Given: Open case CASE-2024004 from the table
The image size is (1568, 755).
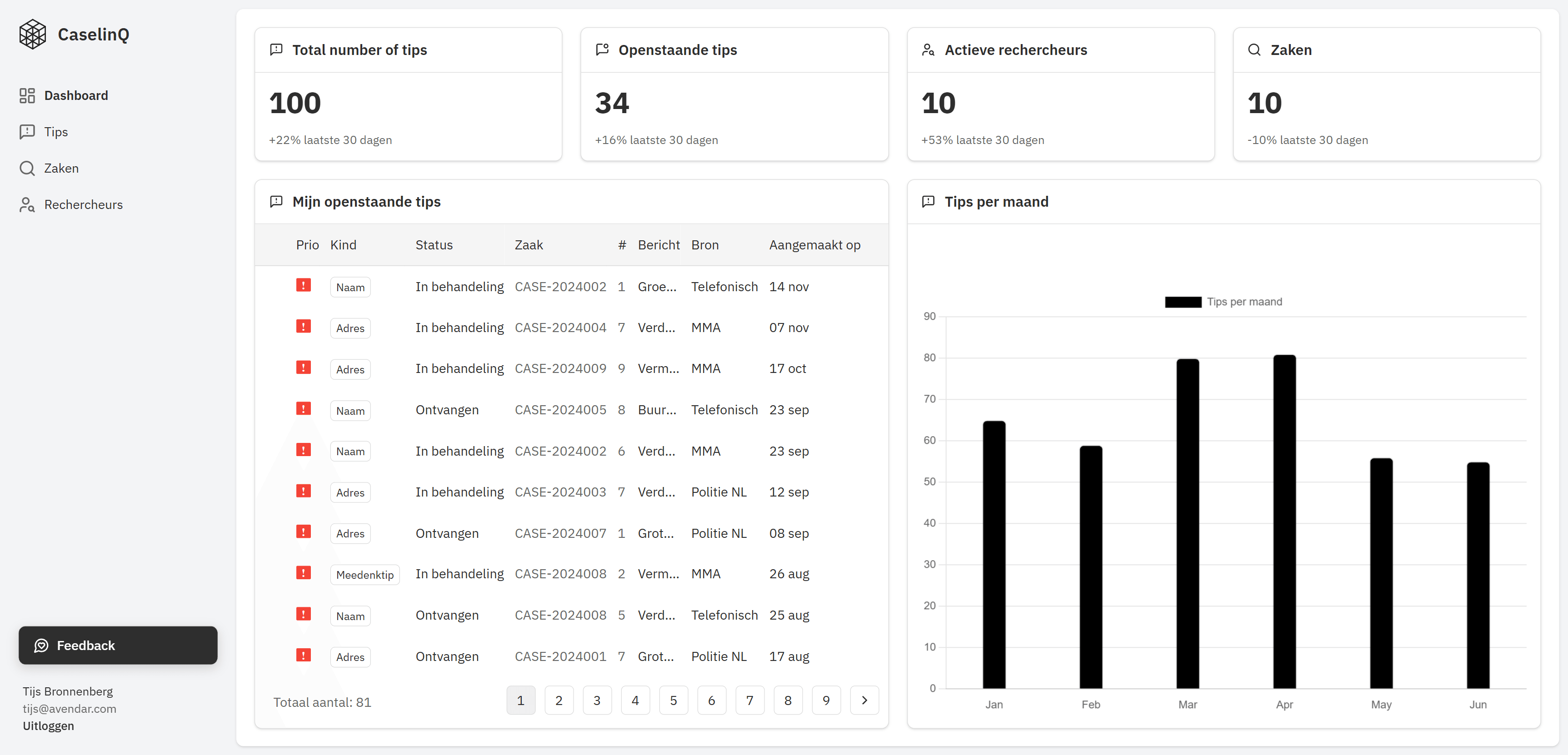Looking at the screenshot, I should click(560, 328).
